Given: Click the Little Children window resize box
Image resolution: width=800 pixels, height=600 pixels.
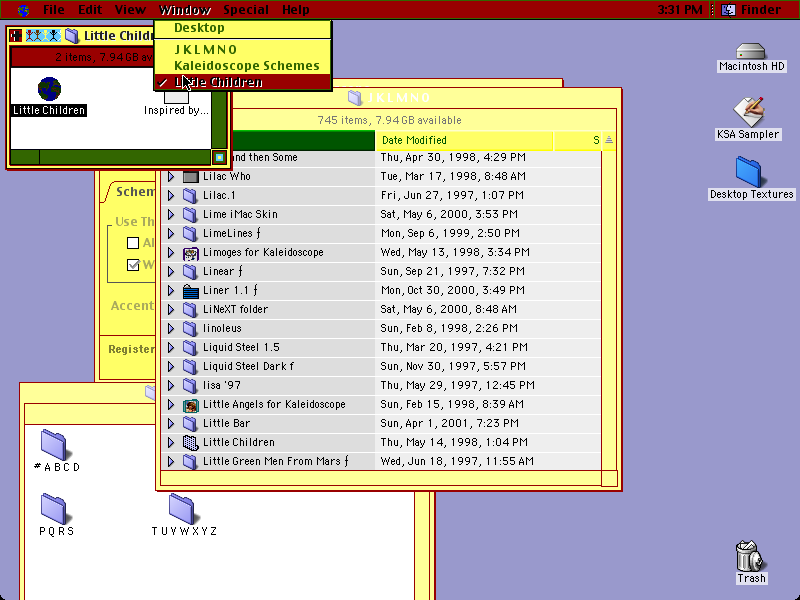Looking at the screenshot, I should [x=219, y=158].
